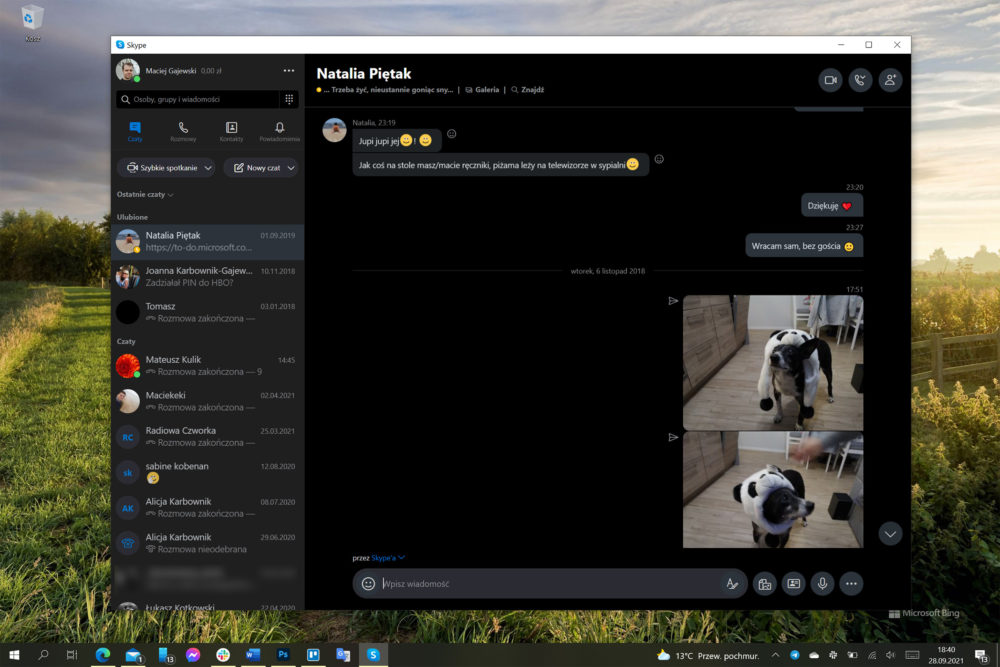Add people to chat icon
The image size is (1000, 667).
click(x=890, y=80)
